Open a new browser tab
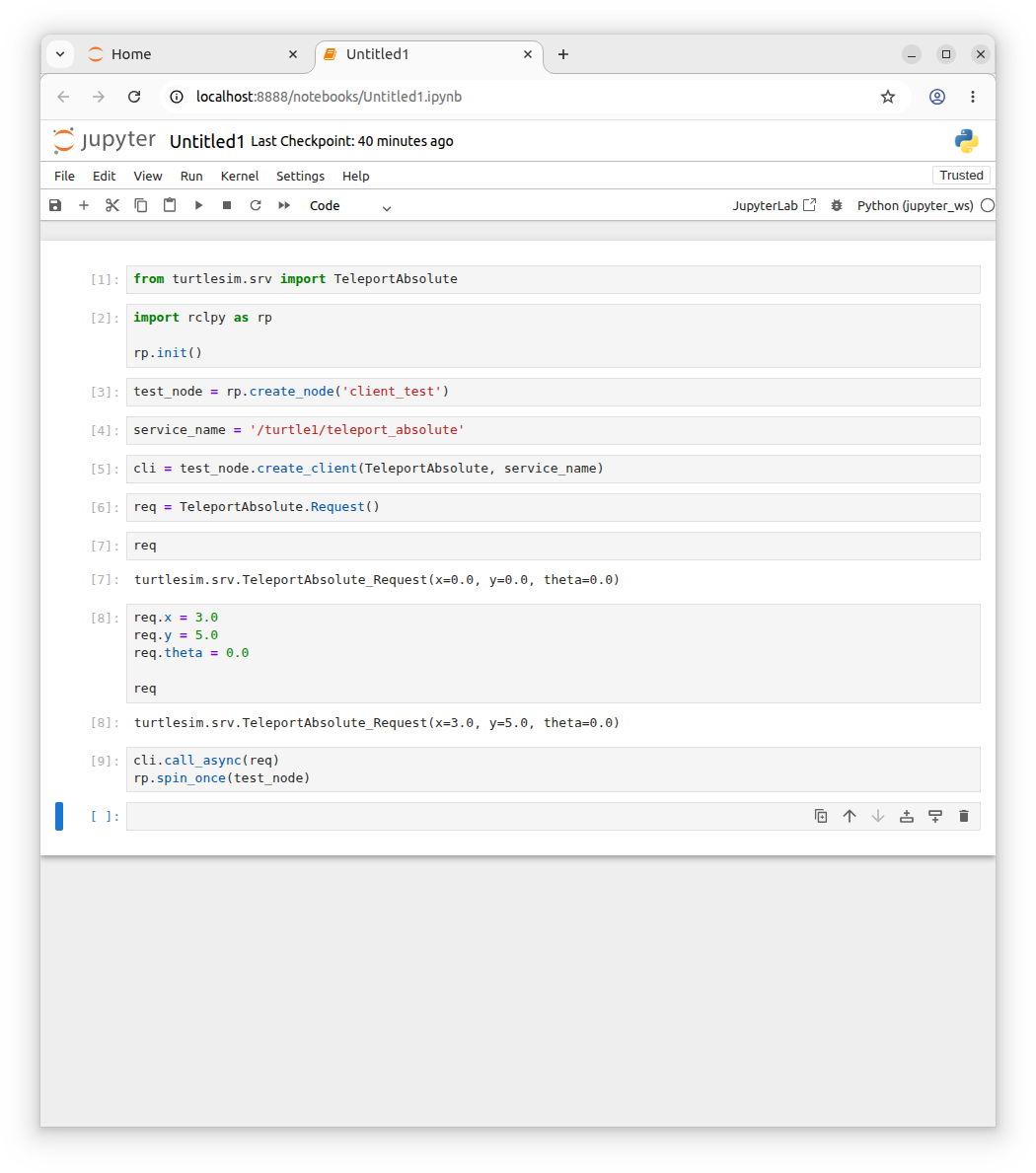1036x1173 pixels. 563,54
